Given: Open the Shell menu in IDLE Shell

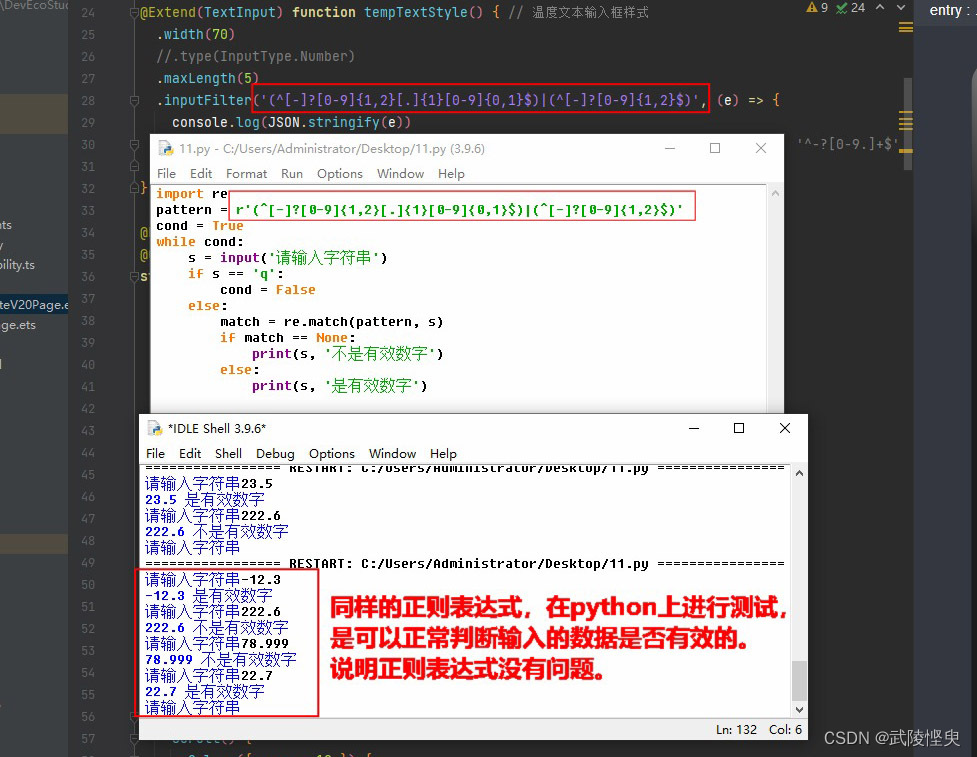Looking at the screenshot, I should (228, 454).
